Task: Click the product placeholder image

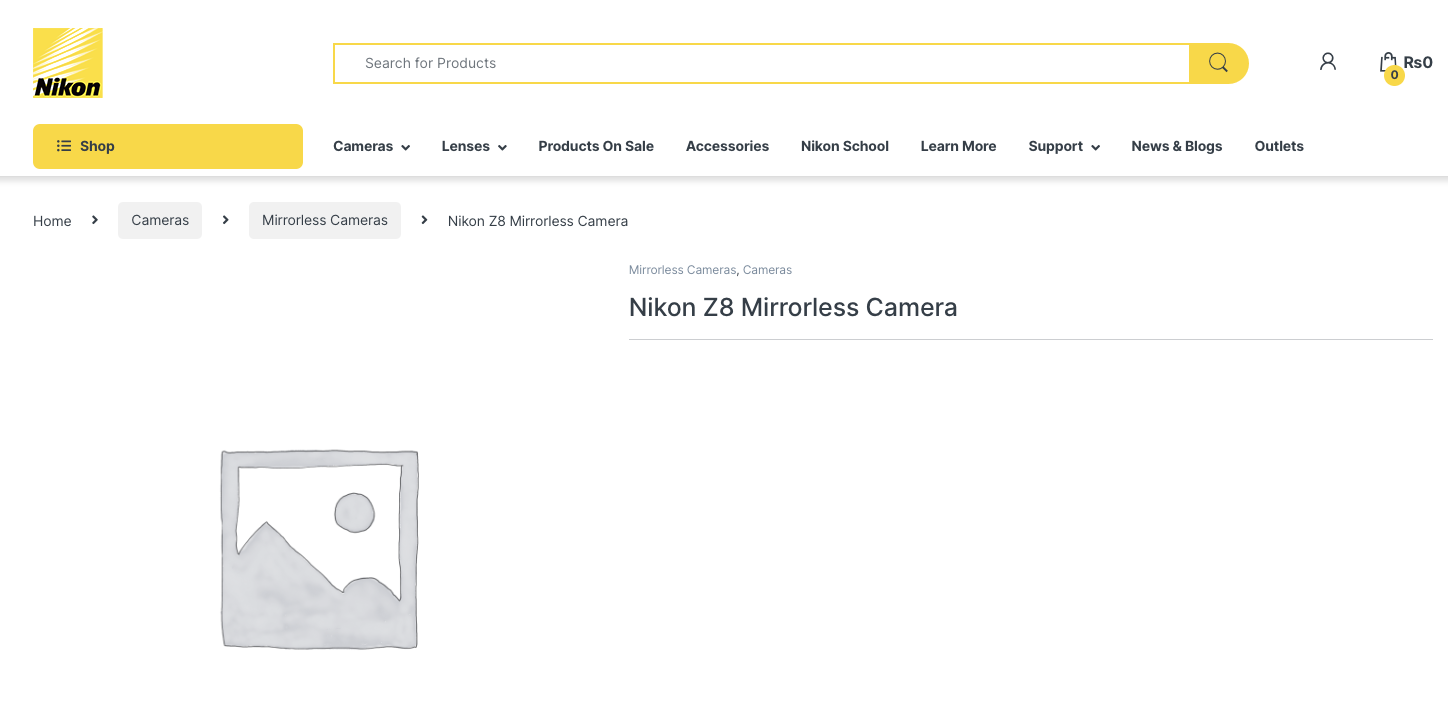Action: coord(319,549)
